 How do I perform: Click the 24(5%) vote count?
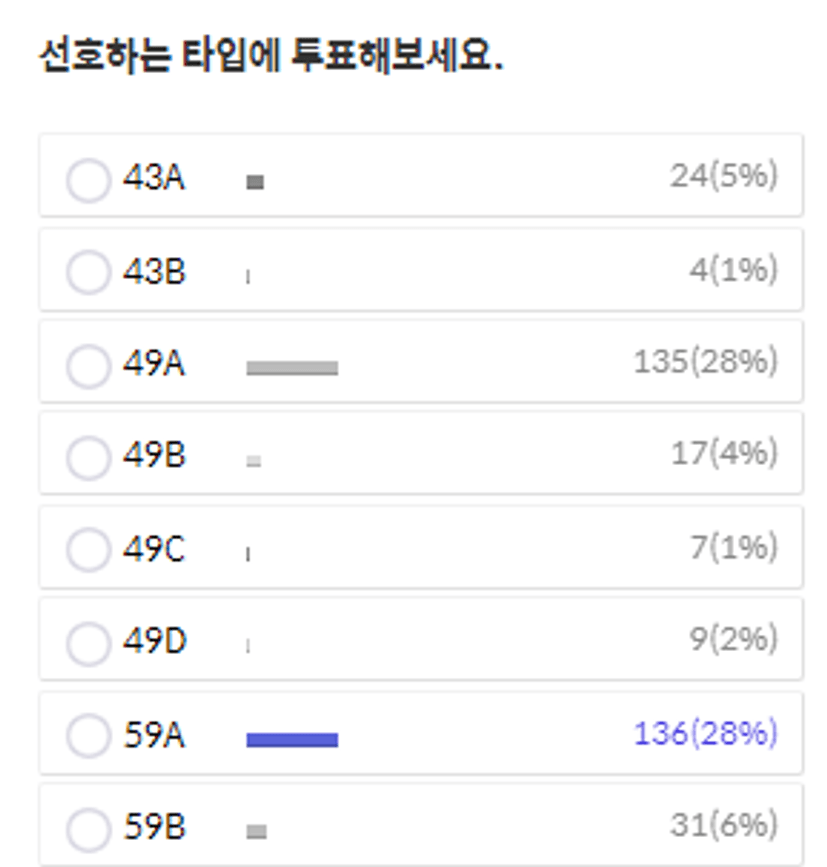pyautogui.click(x=724, y=176)
